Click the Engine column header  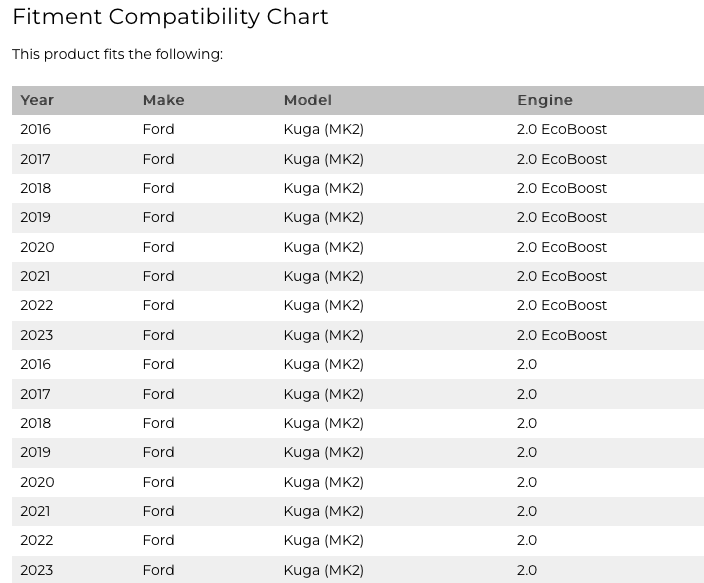coord(545,100)
